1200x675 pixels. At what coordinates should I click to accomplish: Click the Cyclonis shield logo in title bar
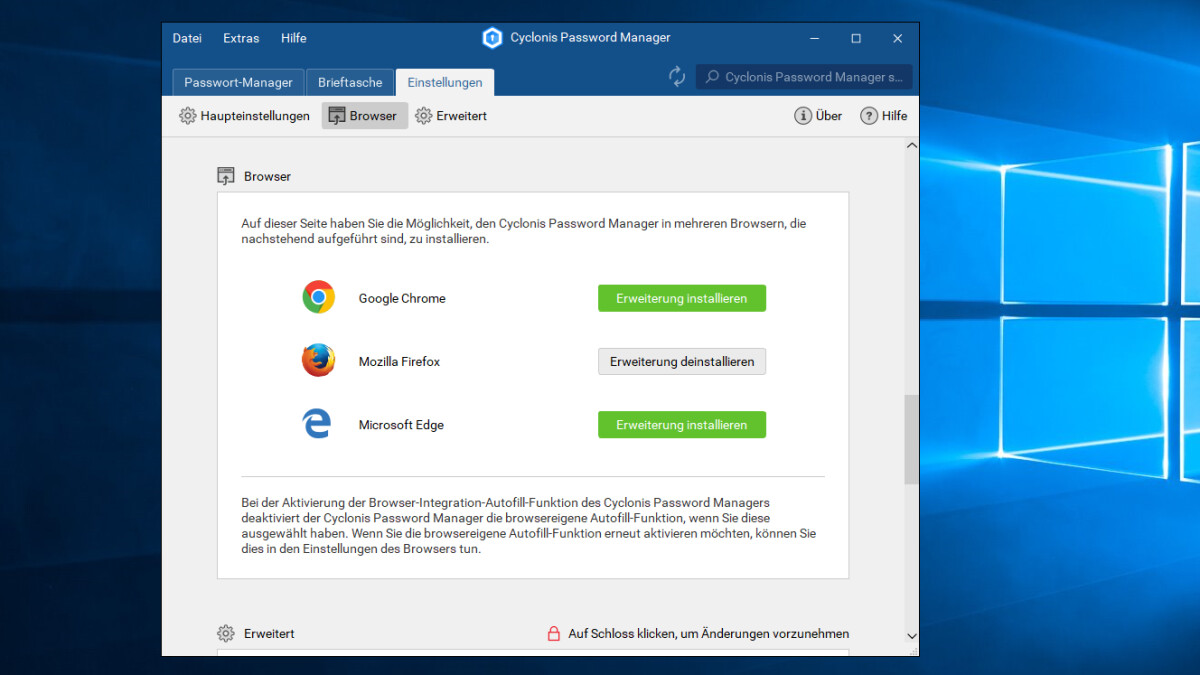(x=492, y=38)
